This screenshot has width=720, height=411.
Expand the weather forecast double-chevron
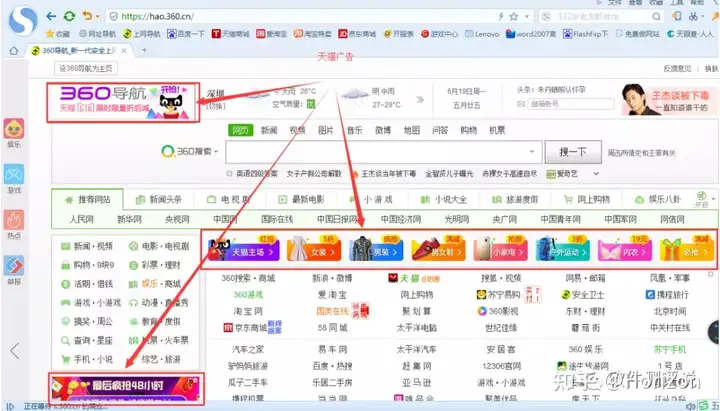[420, 99]
